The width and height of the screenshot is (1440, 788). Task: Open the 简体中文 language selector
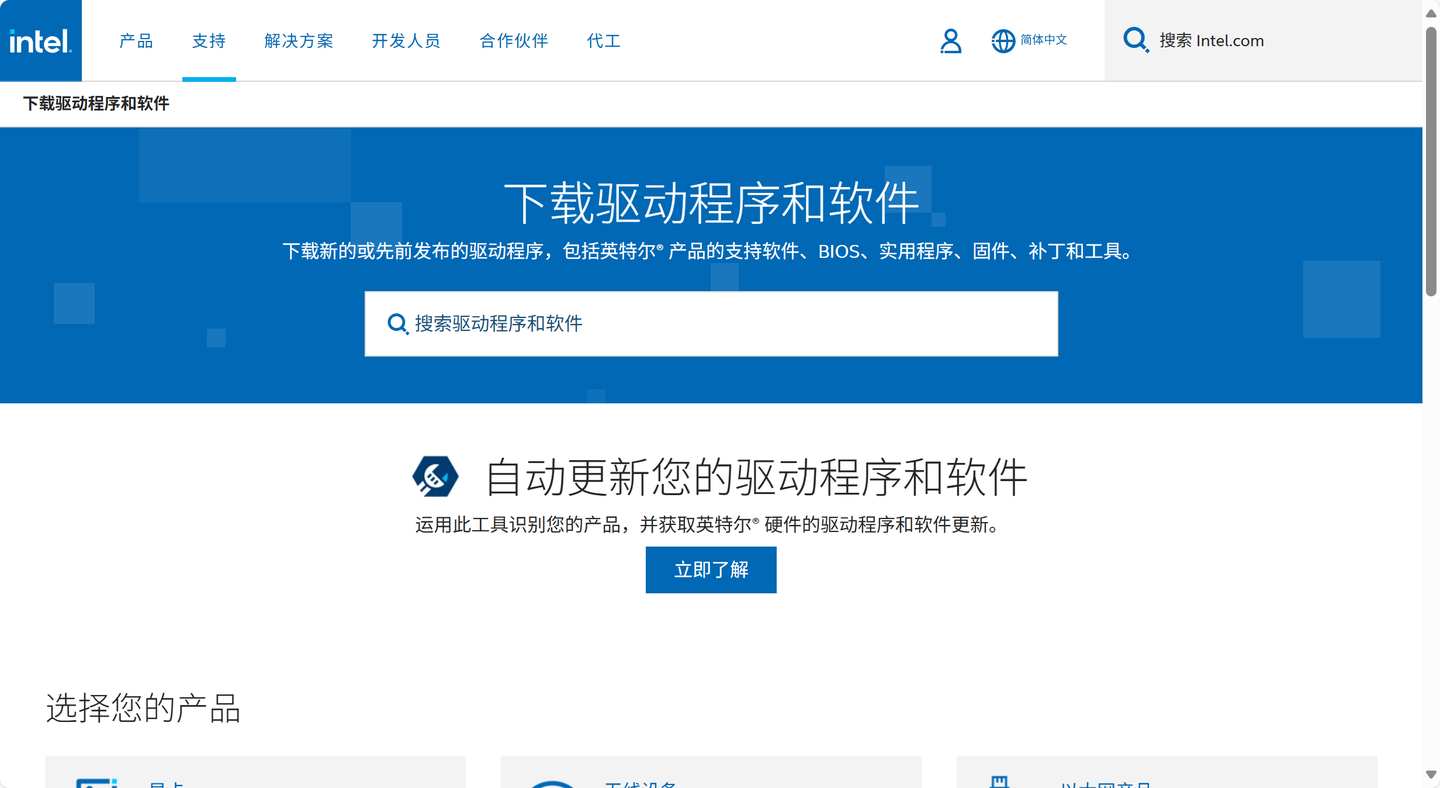pos(1043,41)
